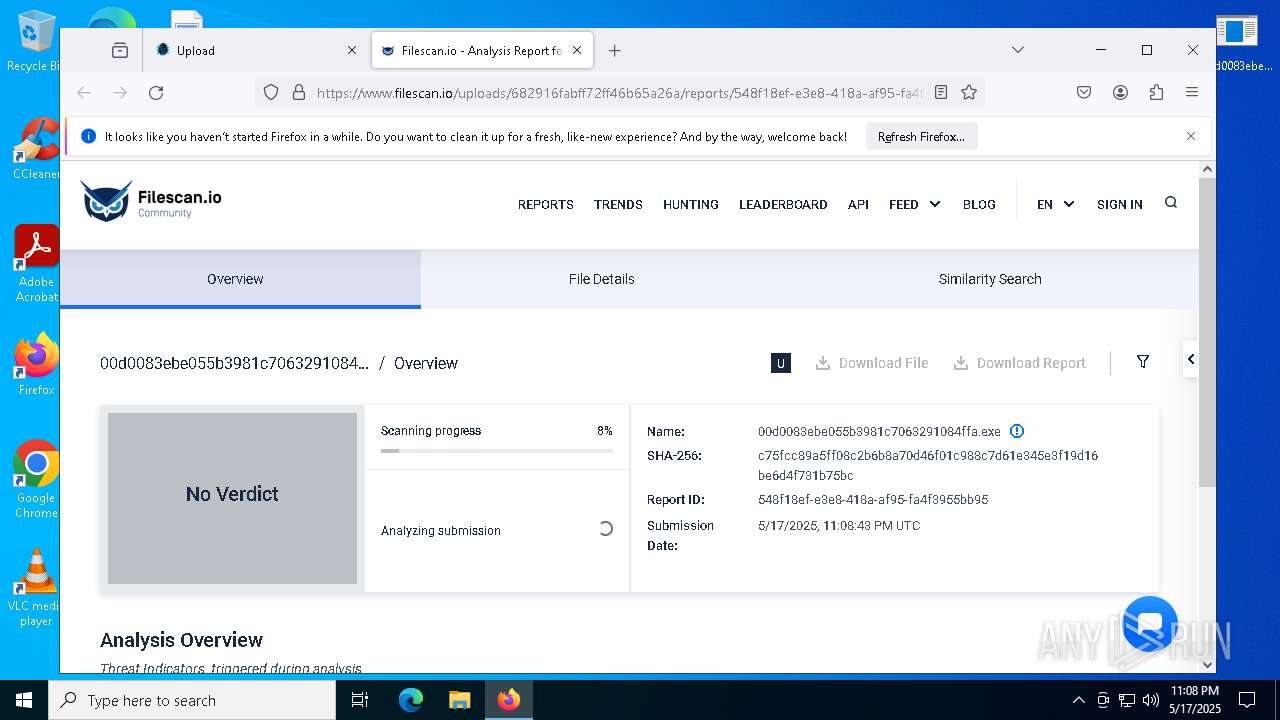1280x720 pixels.
Task: Open the filter funnel icon
Action: pyautogui.click(x=1143, y=362)
